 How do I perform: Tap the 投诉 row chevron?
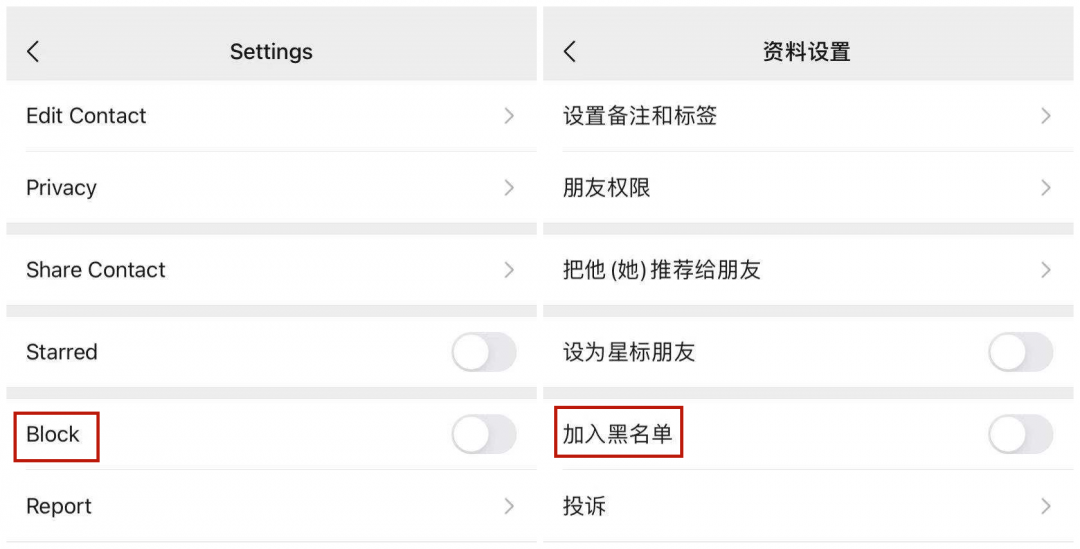pyautogui.click(x=1046, y=507)
